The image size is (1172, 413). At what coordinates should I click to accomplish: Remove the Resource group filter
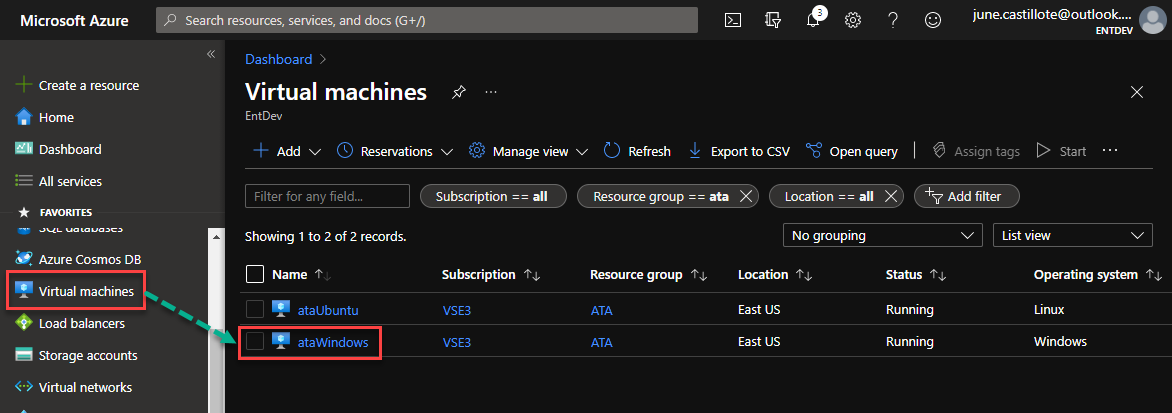click(x=745, y=196)
